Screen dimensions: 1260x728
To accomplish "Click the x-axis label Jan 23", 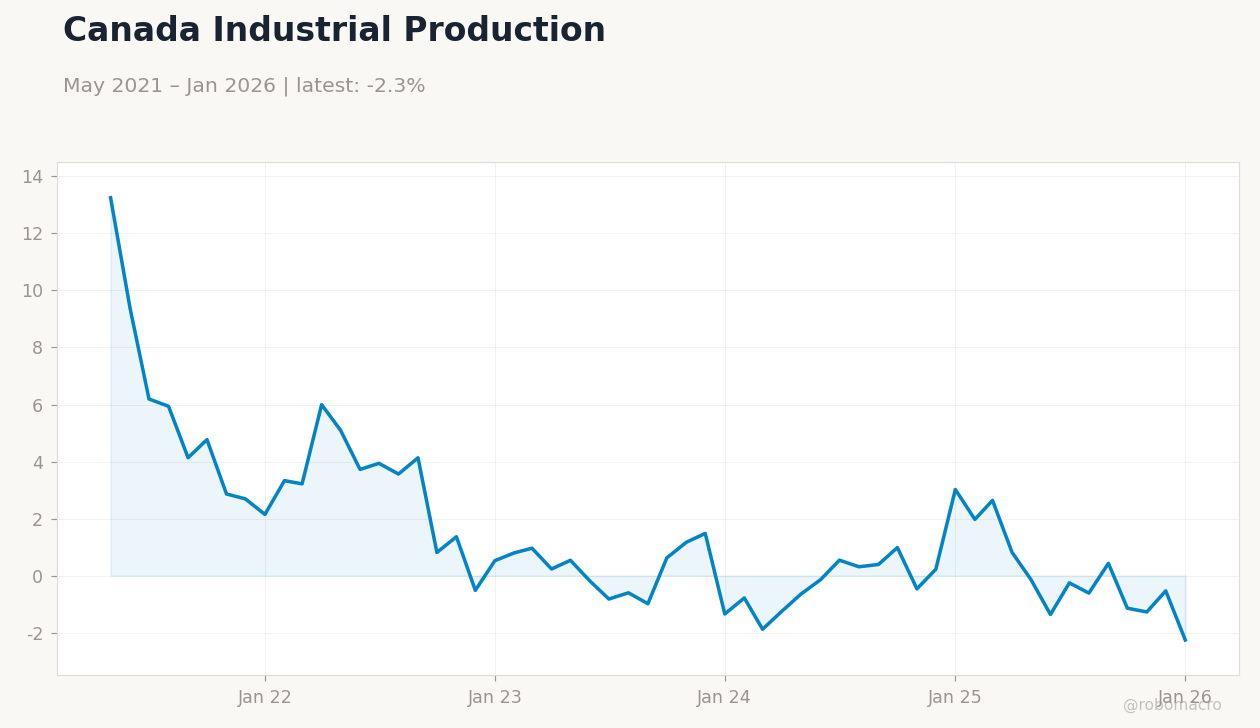I will coord(495,698).
